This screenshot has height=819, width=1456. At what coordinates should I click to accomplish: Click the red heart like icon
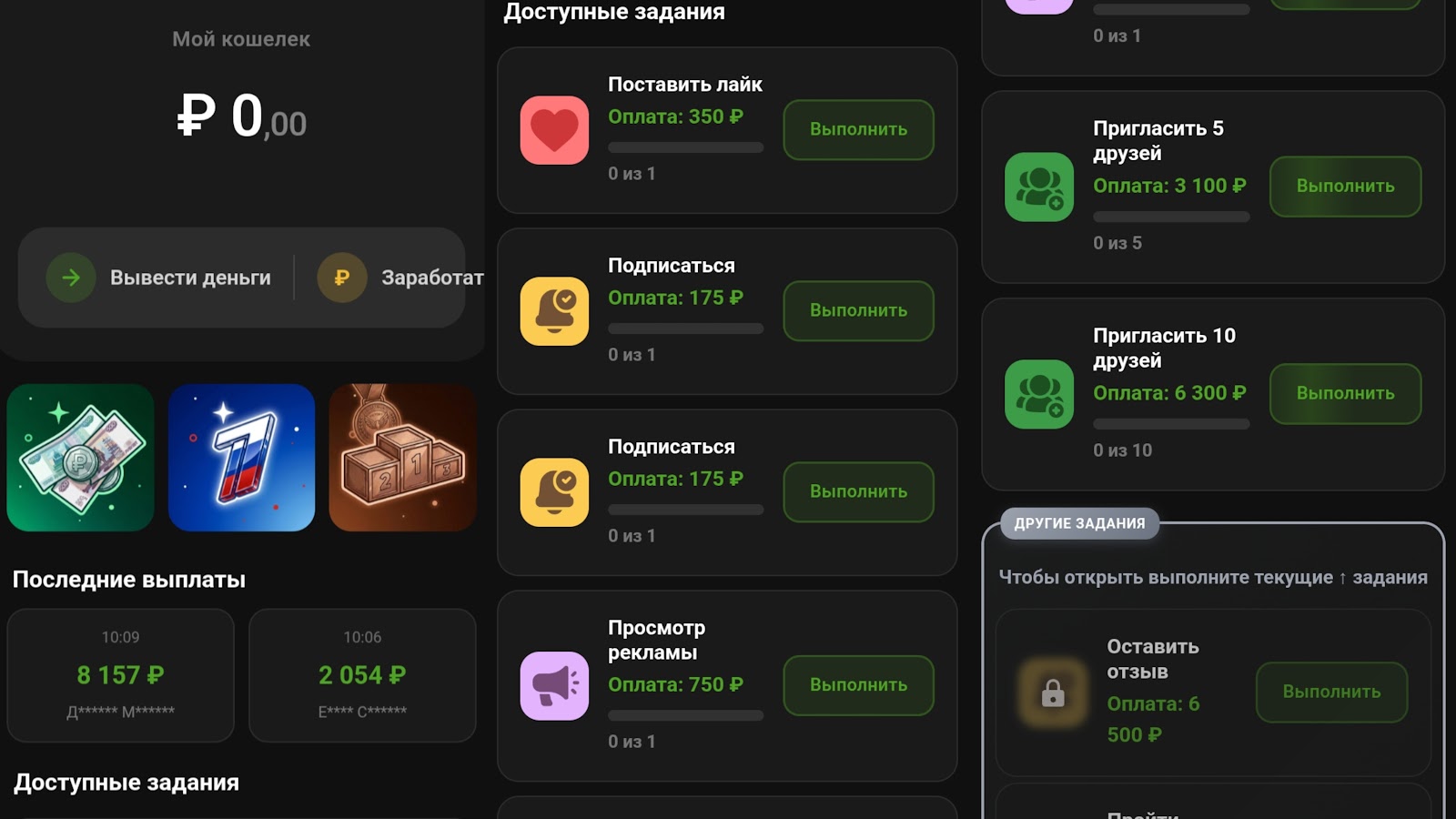(554, 130)
